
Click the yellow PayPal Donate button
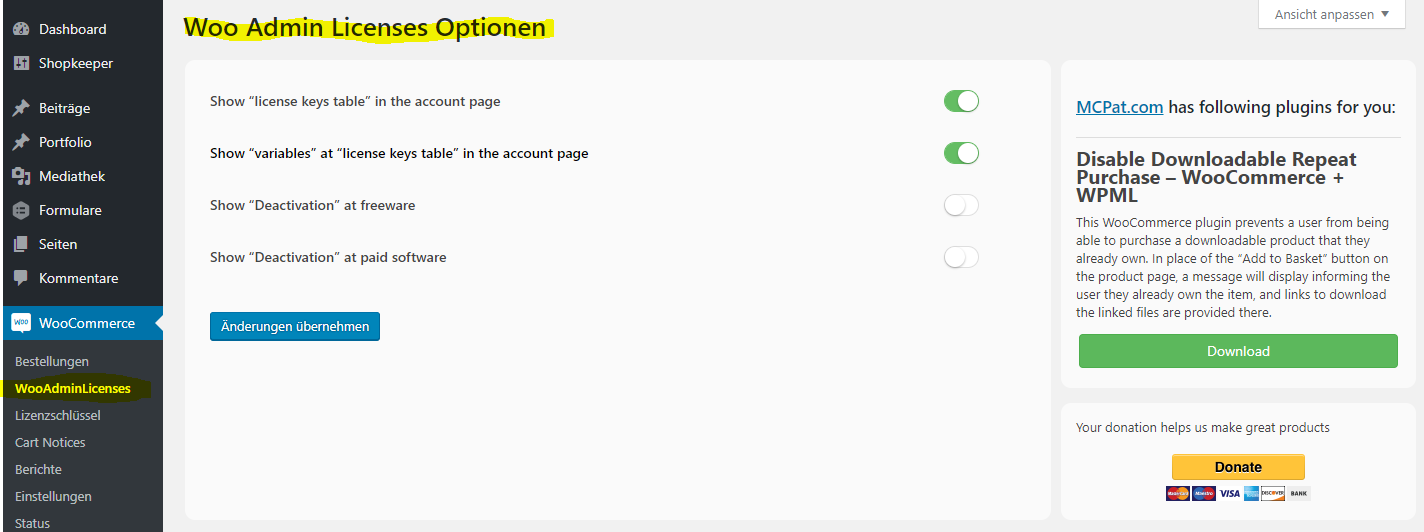pyautogui.click(x=1238, y=467)
